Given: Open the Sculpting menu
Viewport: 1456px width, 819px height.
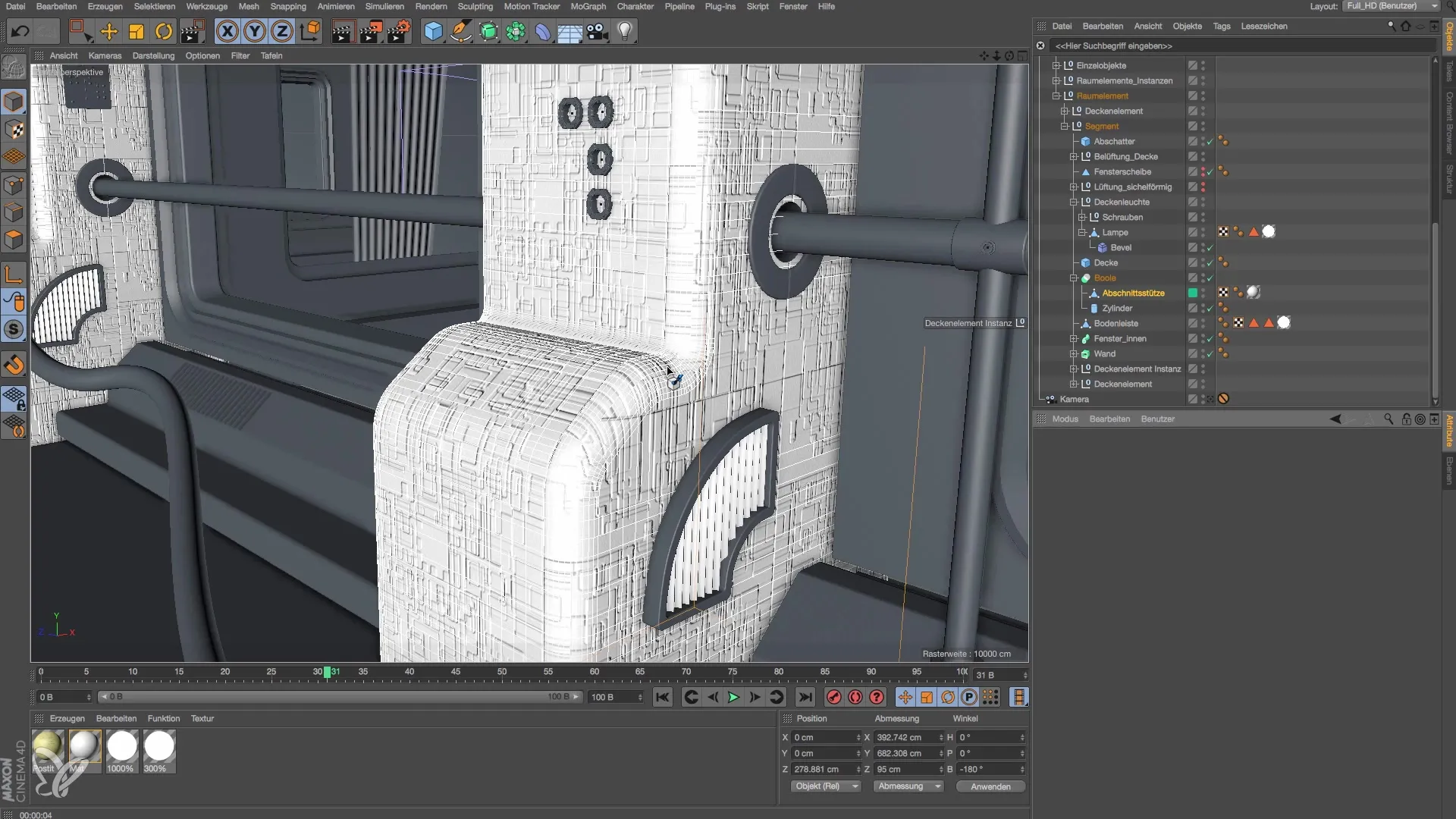Looking at the screenshot, I should pos(475,6).
